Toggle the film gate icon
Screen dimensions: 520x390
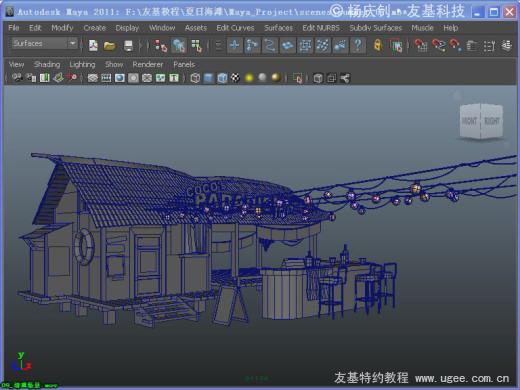(x=106, y=78)
